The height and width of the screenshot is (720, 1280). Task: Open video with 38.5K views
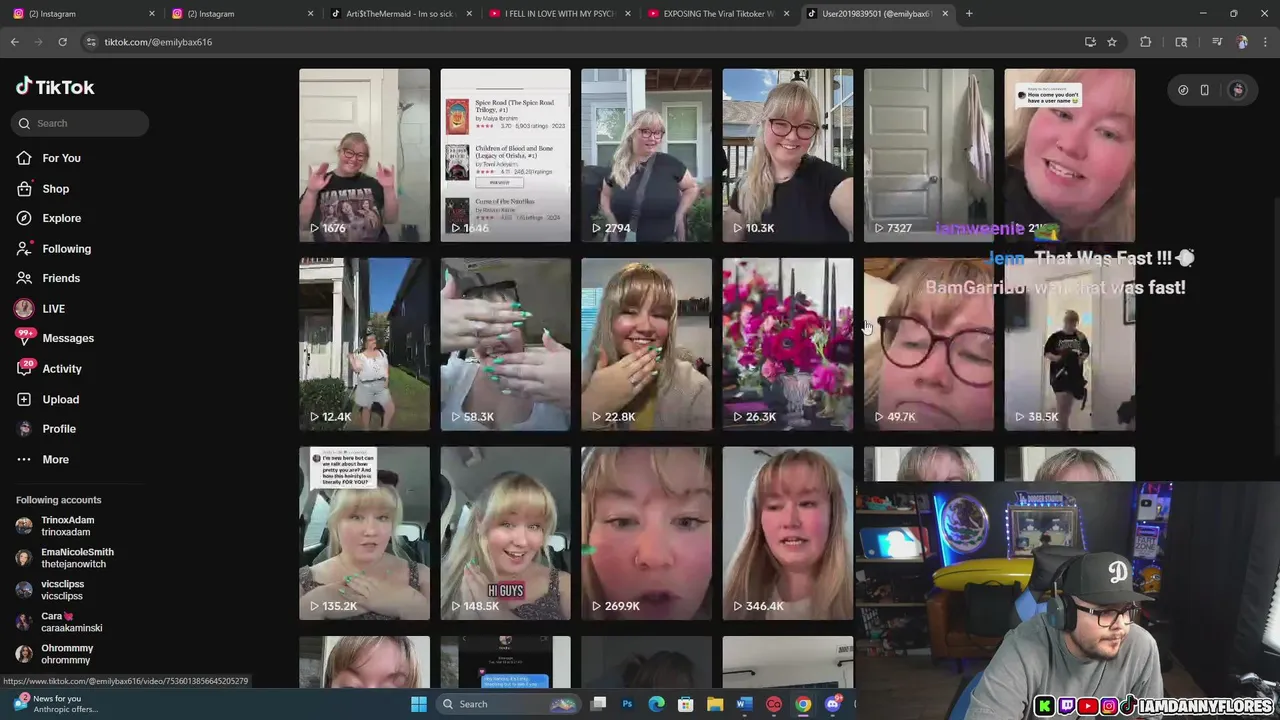click(1069, 344)
